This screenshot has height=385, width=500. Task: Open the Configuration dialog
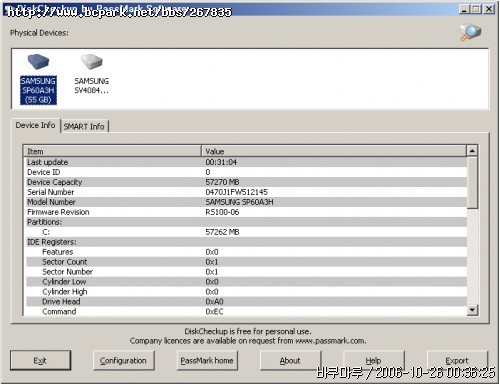click(x=123, y=360)
